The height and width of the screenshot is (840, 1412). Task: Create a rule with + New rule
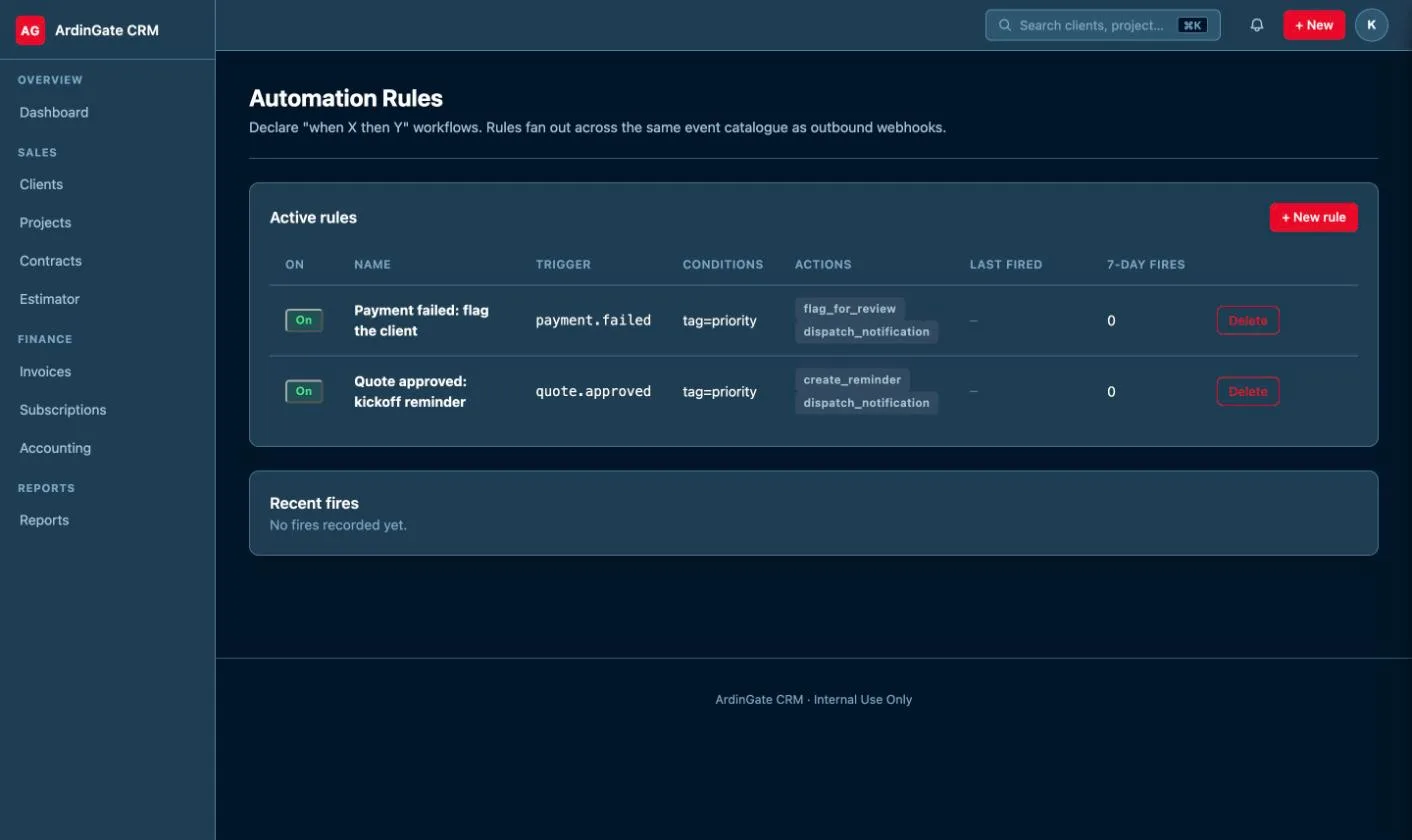[1313, 217]
